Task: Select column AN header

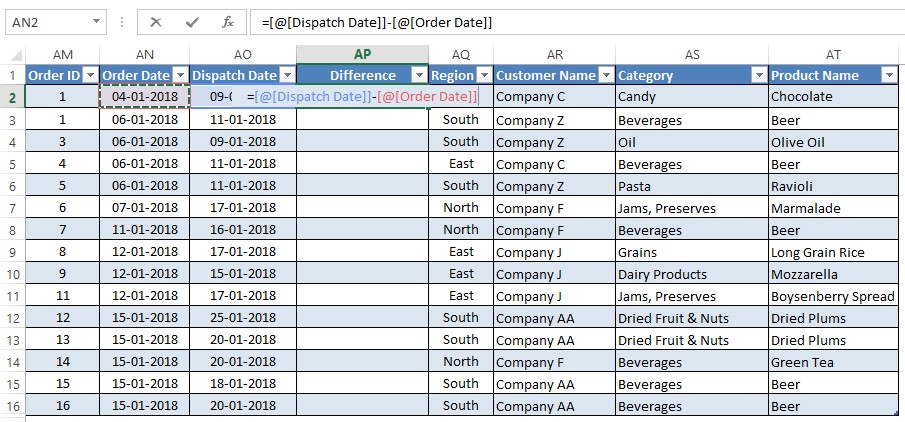Action: pos(144,55)
